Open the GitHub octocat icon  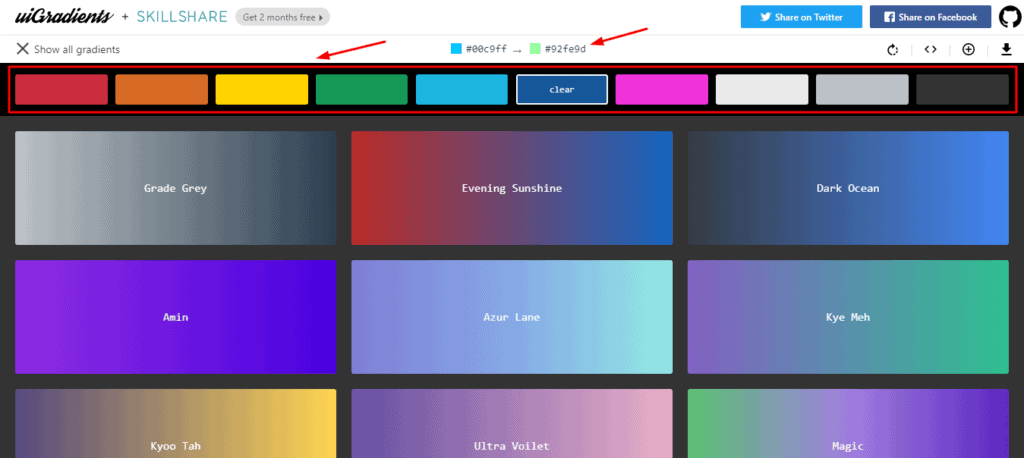pyautogui.click(x=1010, y=17)
